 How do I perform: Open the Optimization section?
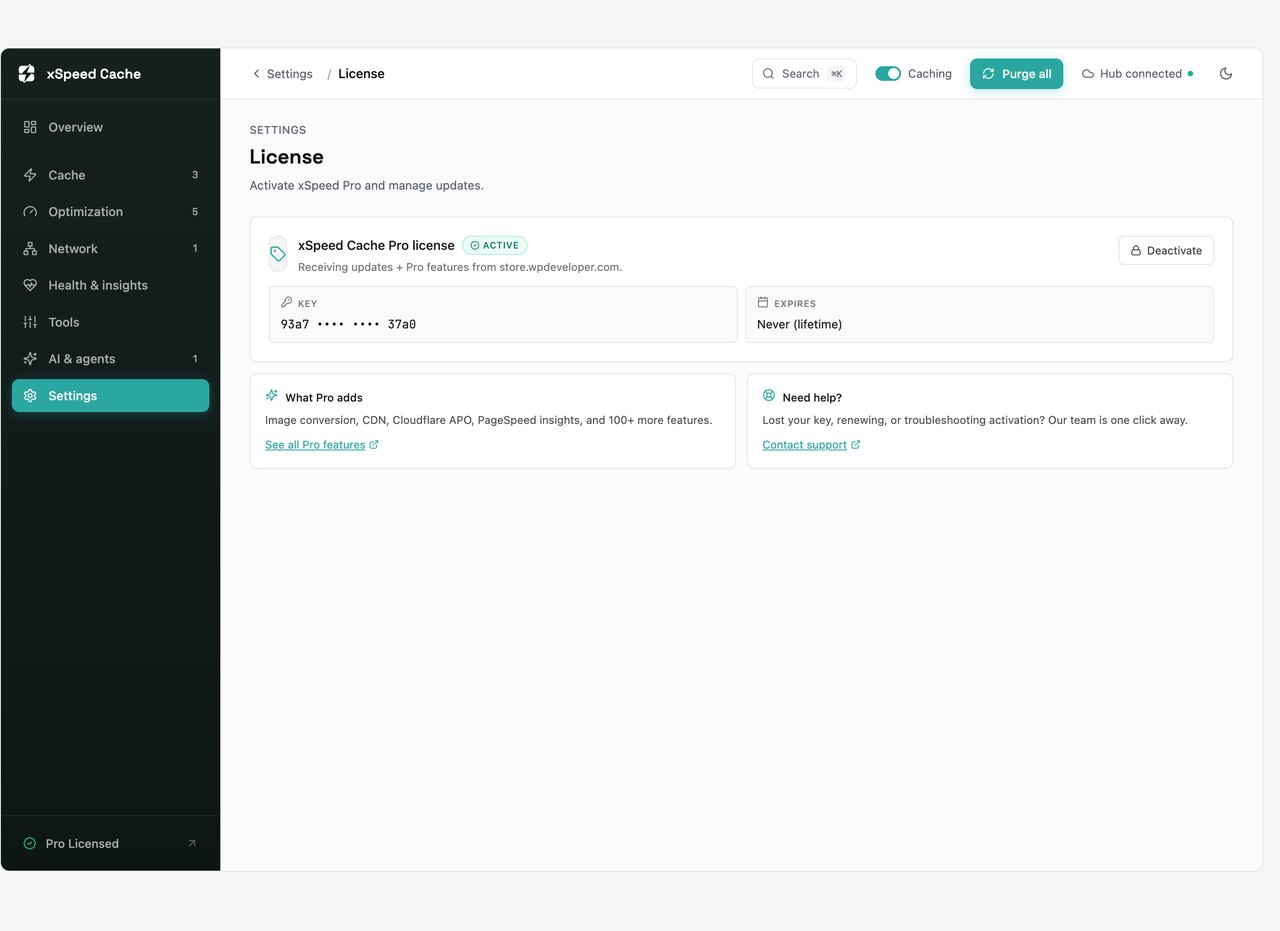point(110,212)
